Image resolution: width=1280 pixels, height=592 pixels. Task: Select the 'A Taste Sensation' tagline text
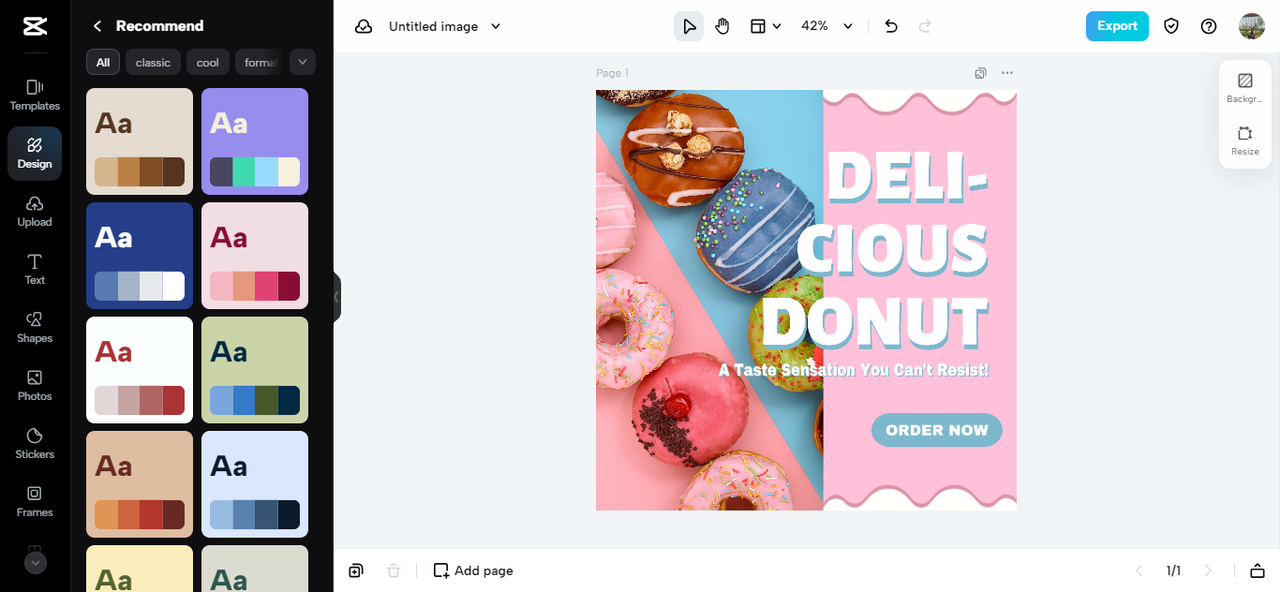point(854,370)
